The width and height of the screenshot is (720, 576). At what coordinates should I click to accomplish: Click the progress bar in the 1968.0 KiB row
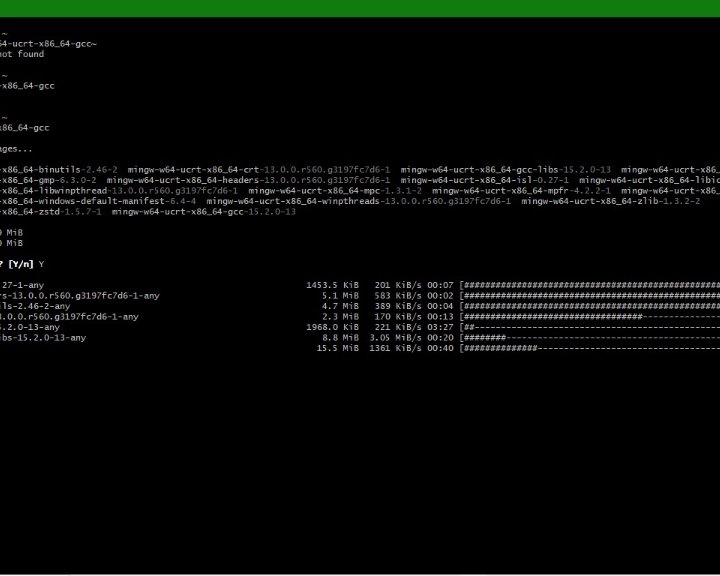click(590, 328)
